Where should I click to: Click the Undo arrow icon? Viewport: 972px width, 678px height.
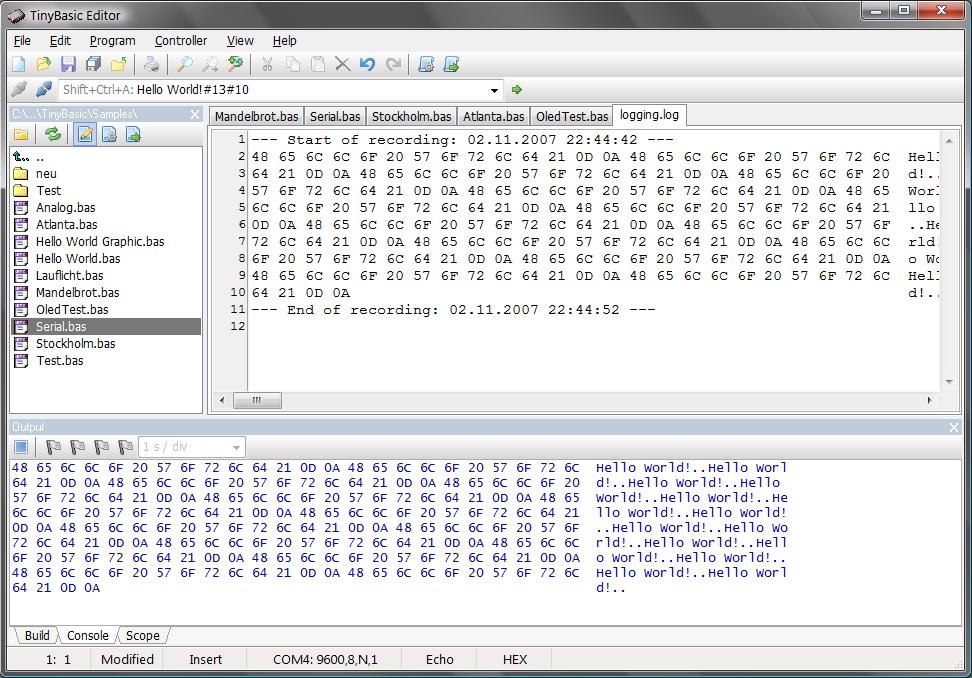click(368, 65)
